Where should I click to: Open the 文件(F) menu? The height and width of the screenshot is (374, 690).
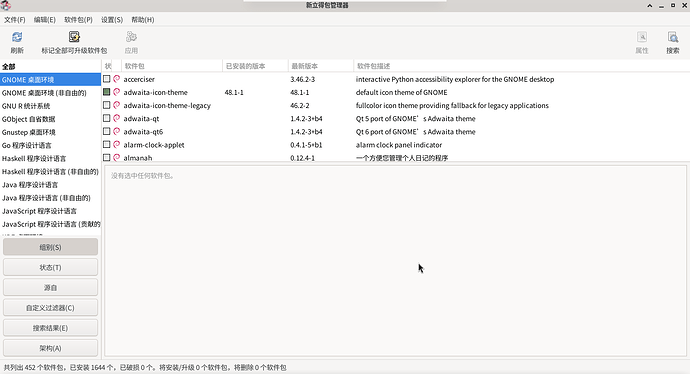pyautogui.click(x=15, y=20)
